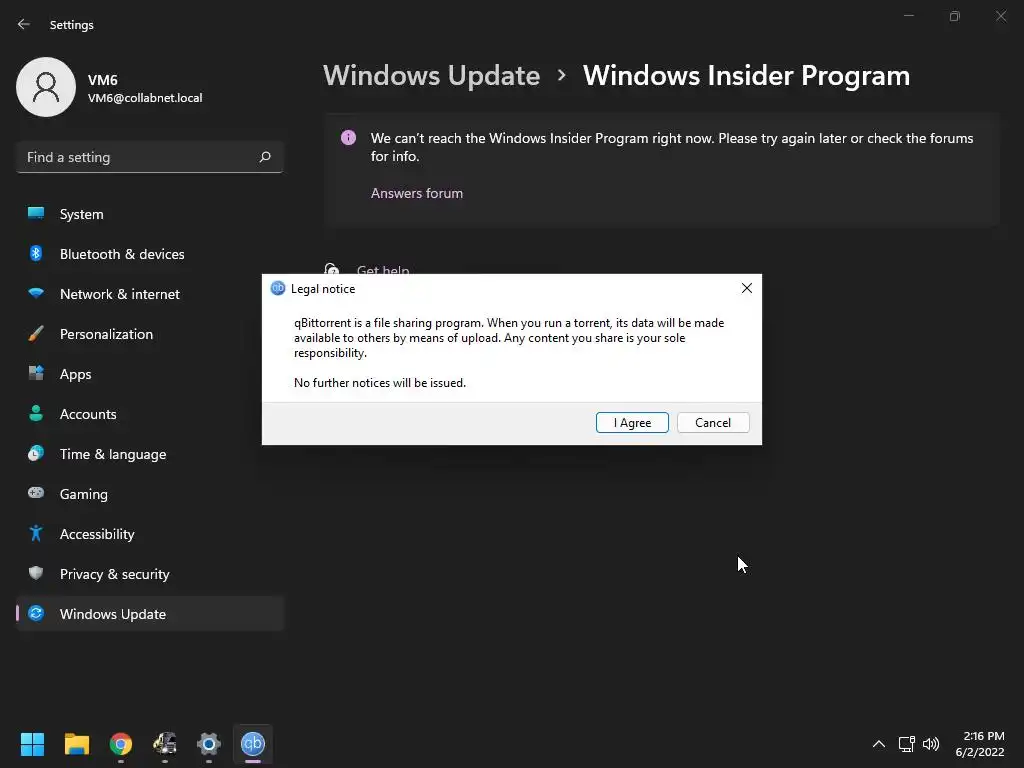Open Time & language settings
This screenshot has height=768, width=1024.
[150, 454]
